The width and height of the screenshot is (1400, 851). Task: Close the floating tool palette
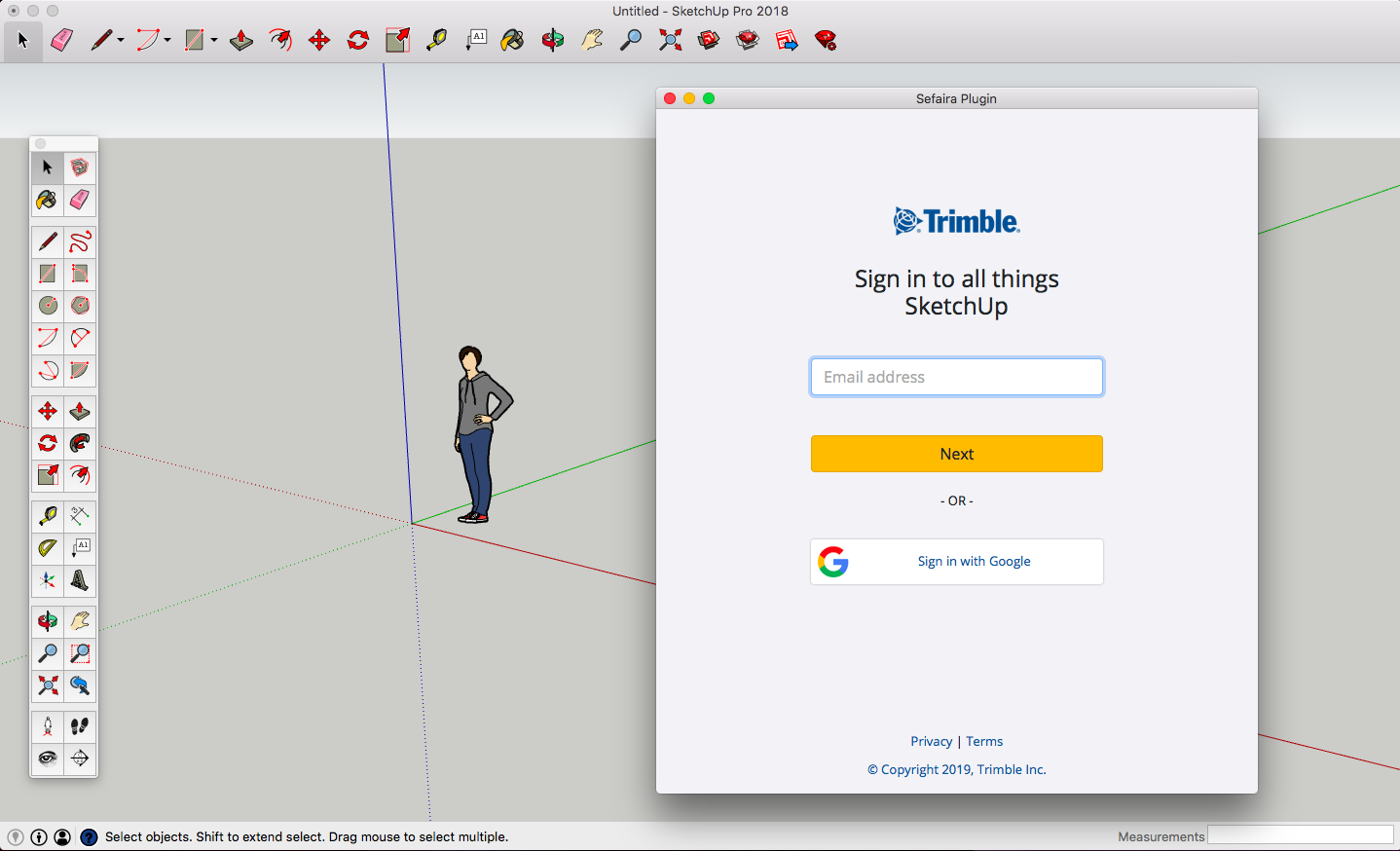point(41,144)
